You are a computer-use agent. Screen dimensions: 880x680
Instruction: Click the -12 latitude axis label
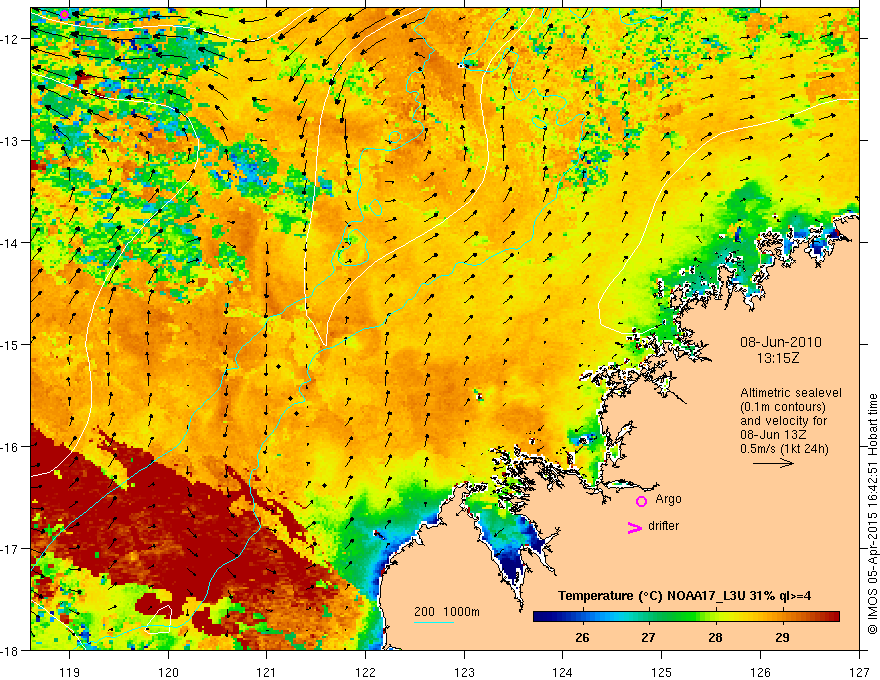(11, 39)
